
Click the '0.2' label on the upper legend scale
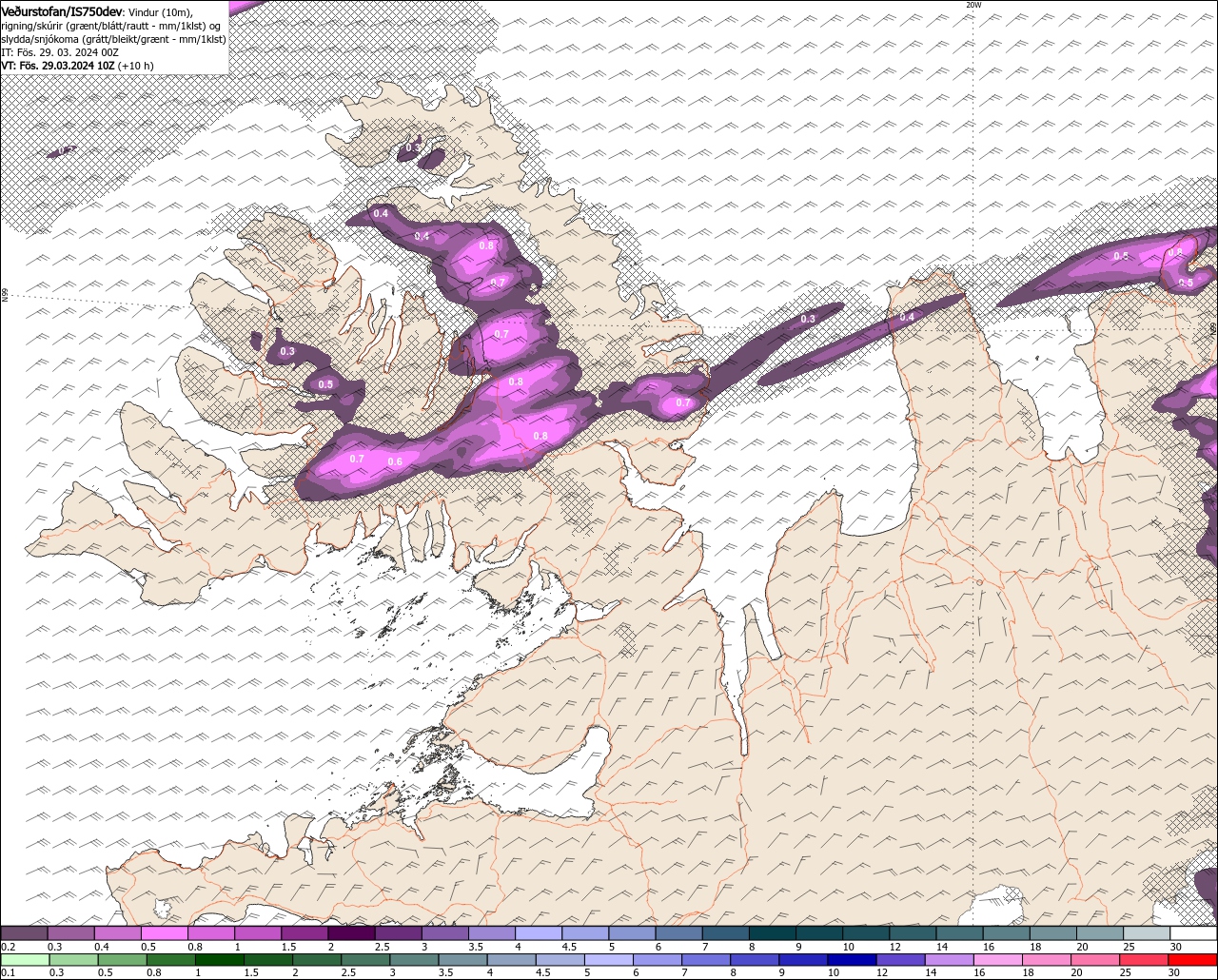[9, 947]
